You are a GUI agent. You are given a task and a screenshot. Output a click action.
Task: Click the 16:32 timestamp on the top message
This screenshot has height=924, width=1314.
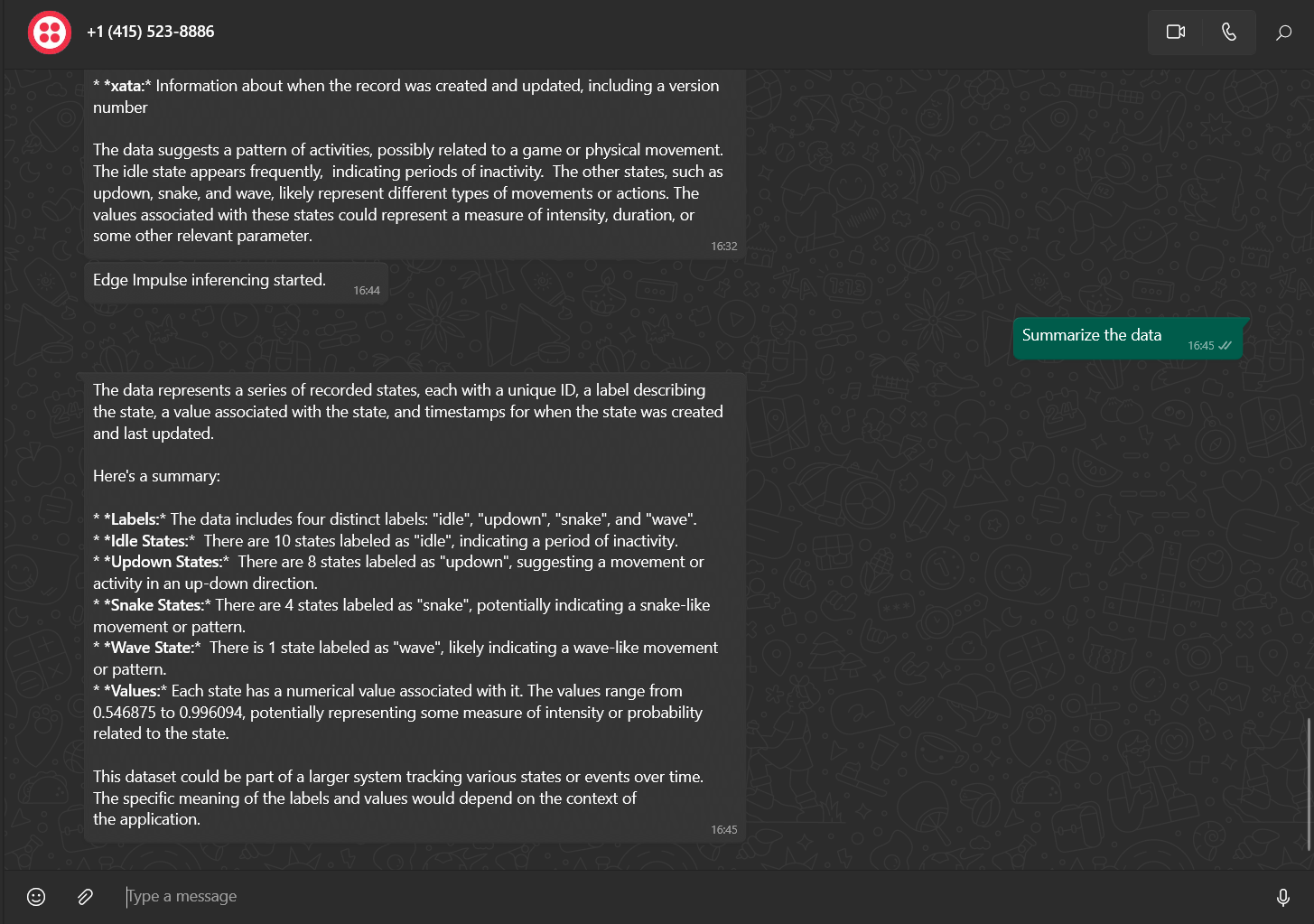tap(723, 247)
